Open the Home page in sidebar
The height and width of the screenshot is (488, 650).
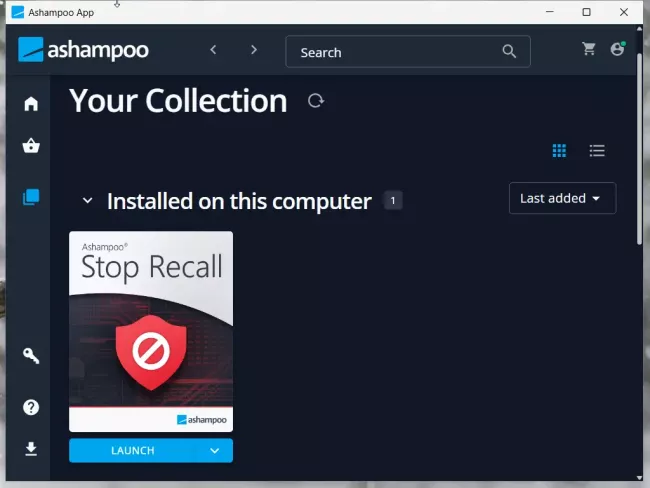[31, 104]
